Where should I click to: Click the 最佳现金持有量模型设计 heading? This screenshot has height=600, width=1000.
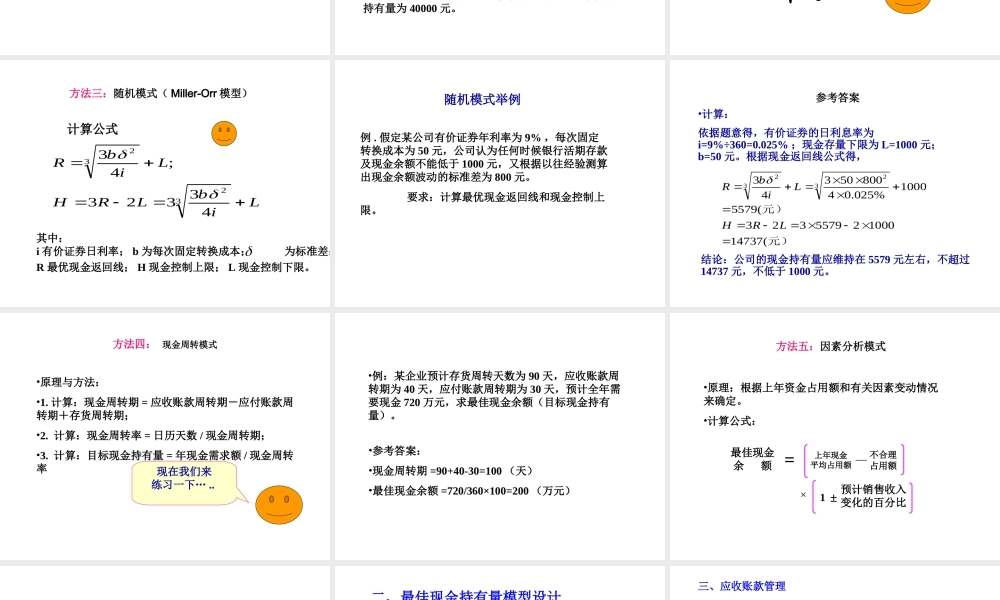click(x=467, y=594)
